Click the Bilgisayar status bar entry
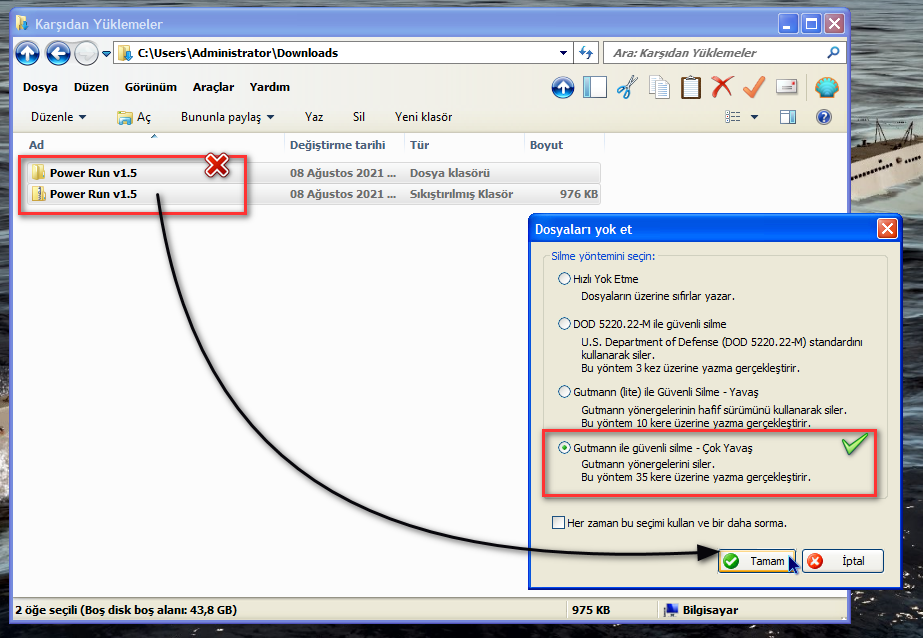The image size is (923, 638). click(702, 610)
